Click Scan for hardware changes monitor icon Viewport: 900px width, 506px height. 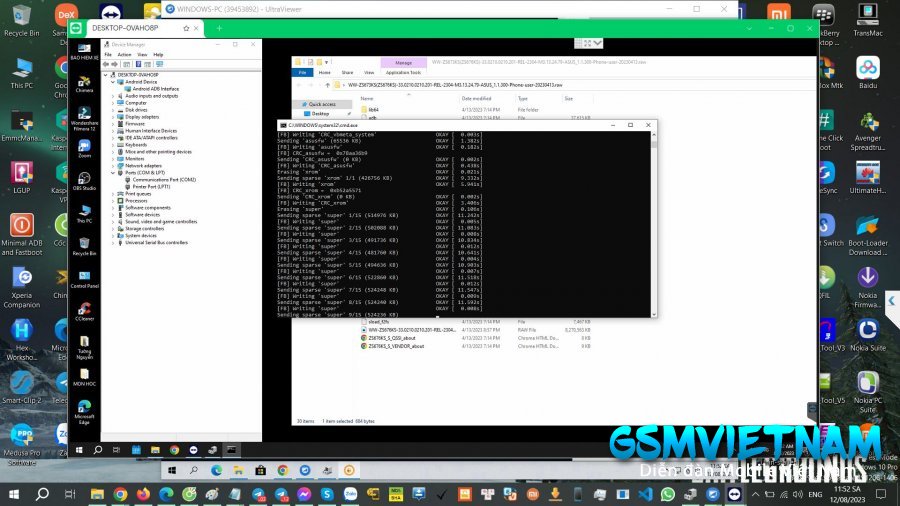(x=160, y=64)
